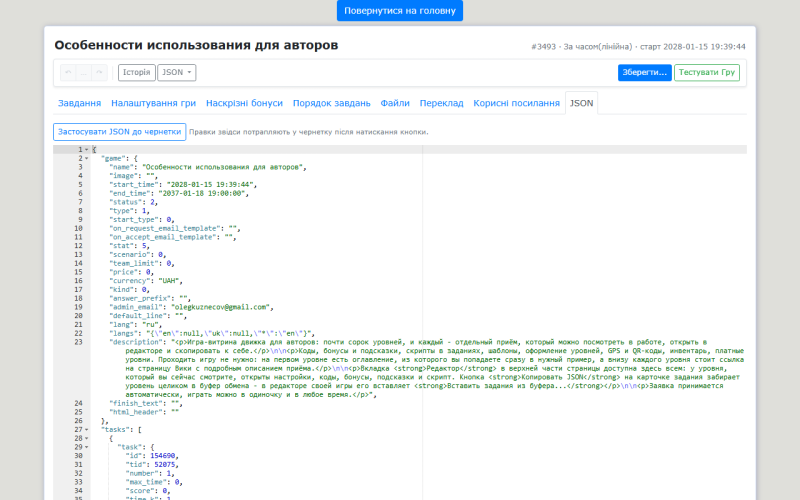Click the "finish_text" line 24
The image size is (800, 500).
coord(146,404)
